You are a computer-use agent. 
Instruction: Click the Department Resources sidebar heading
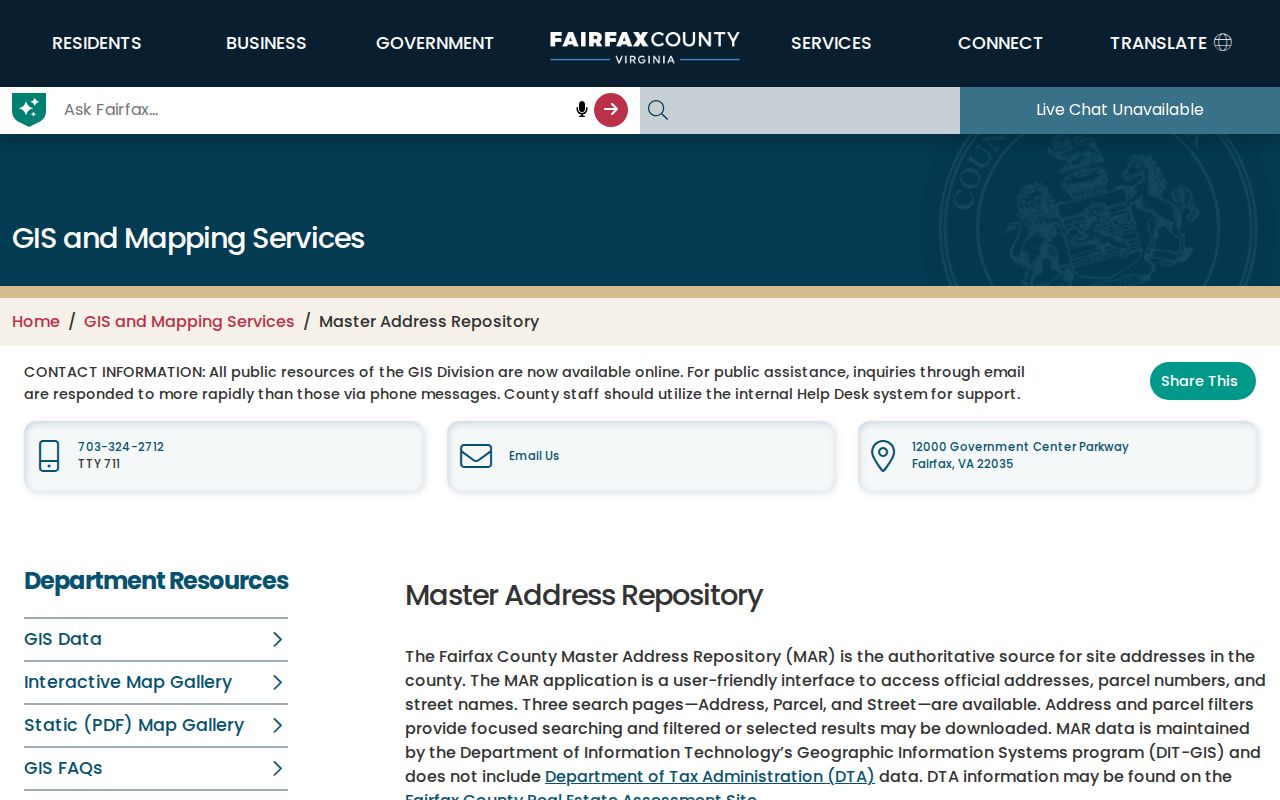pyautogui.click(x=156, y=581)
